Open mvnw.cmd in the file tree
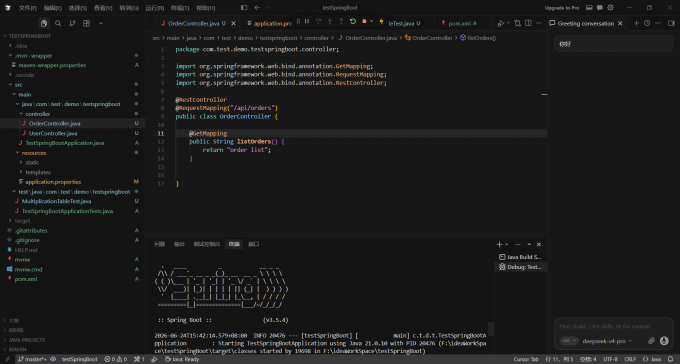 pyautogui.click(x=72, y=269)
